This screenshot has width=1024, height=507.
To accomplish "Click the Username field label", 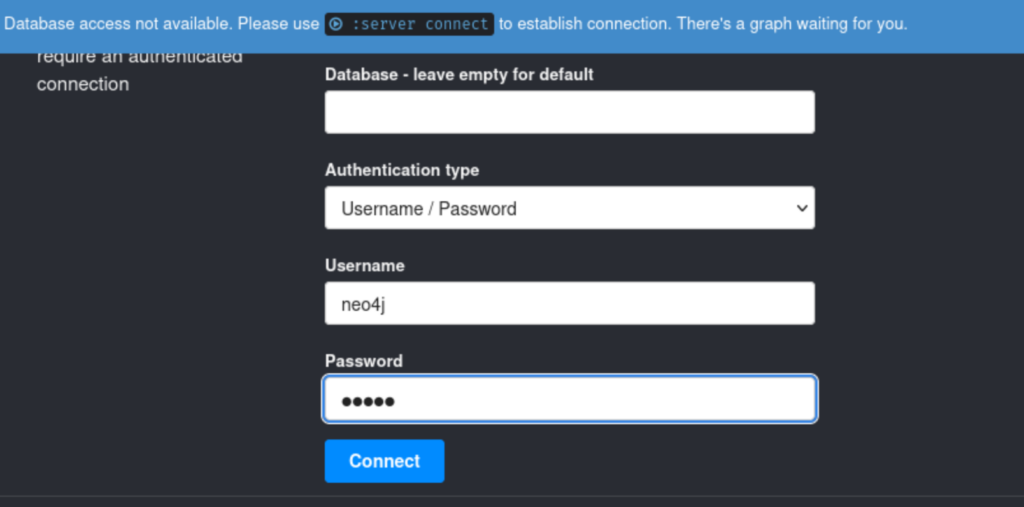I will point(364,266).
